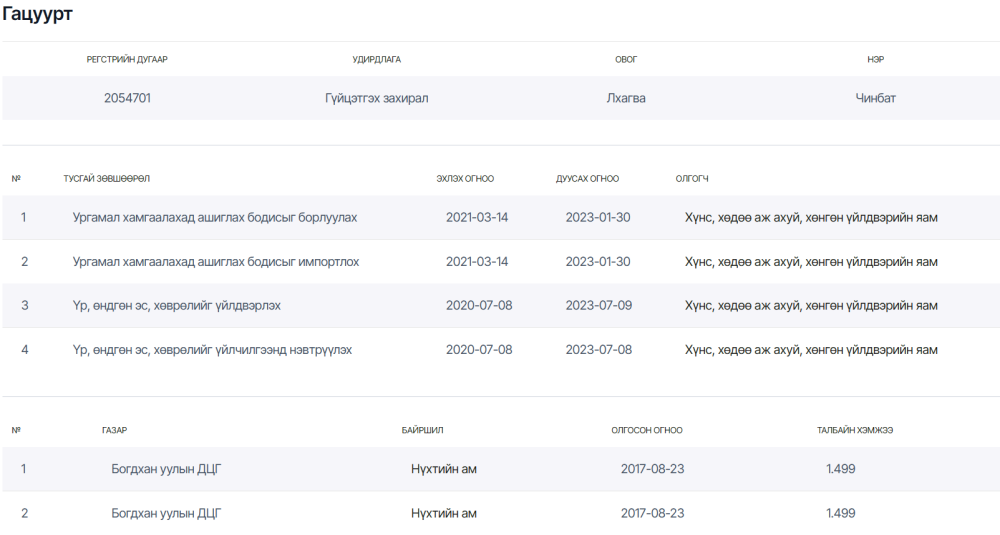Click the name Чинбат

[x=875, y=98]
